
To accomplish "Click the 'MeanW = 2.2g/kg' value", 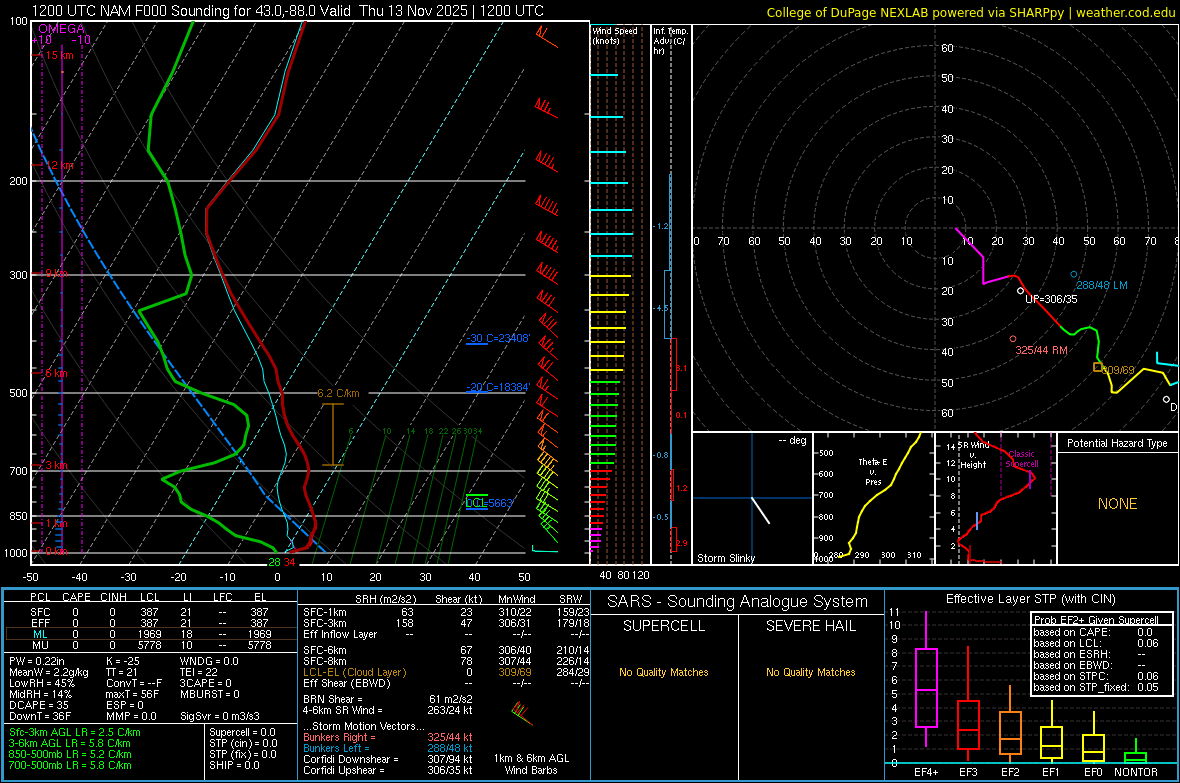I will point(49,672).
